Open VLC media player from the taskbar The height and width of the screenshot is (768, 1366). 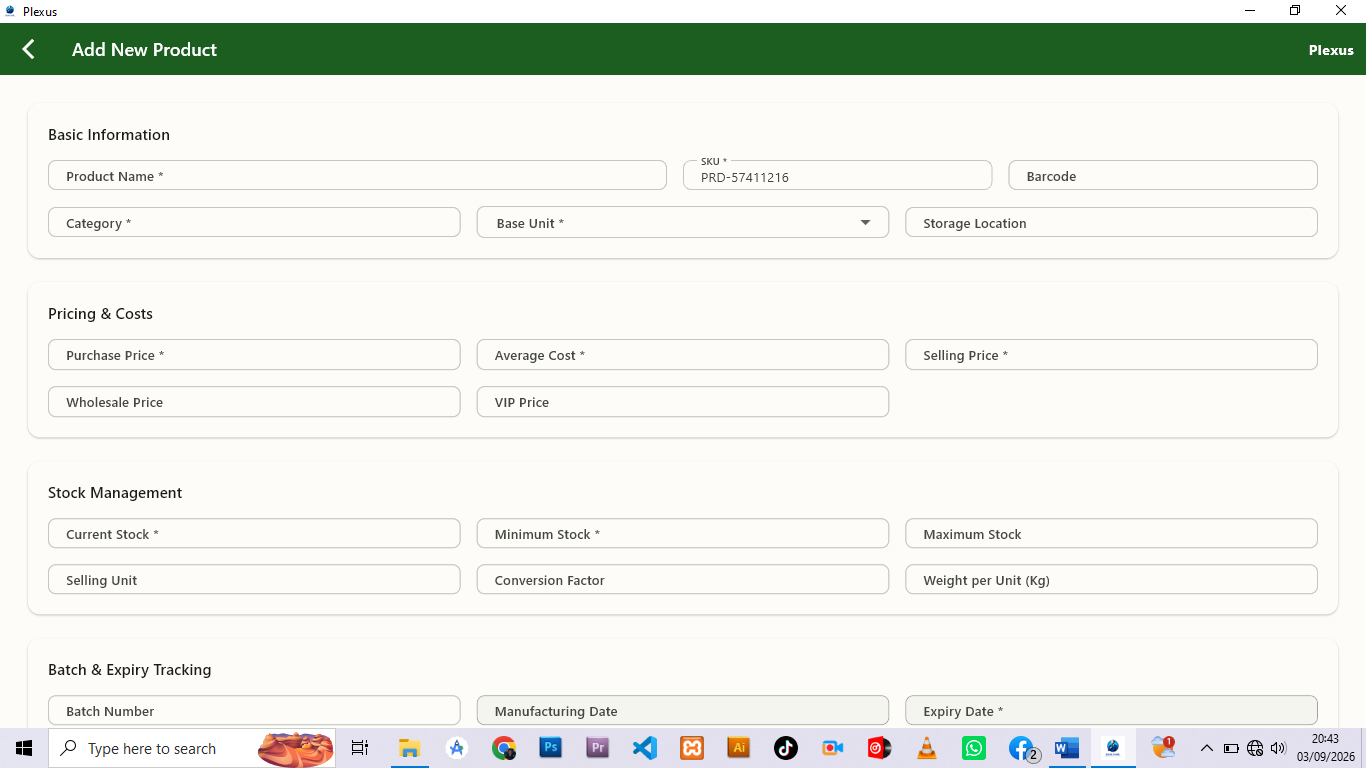tap(927, 748)
